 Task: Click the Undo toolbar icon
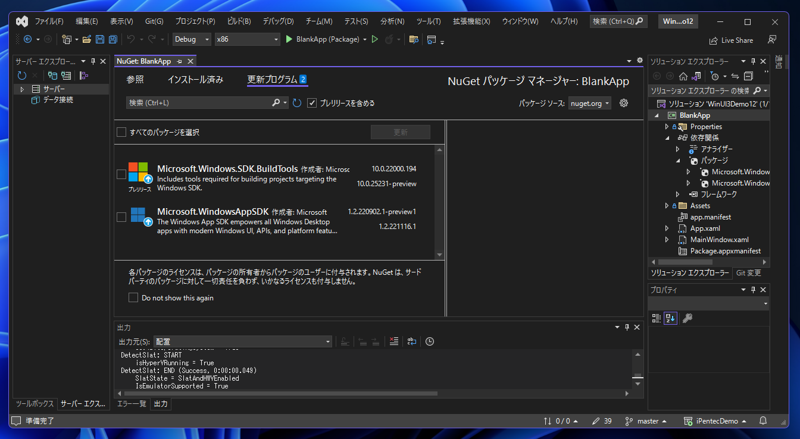click(x=131, y=39)
